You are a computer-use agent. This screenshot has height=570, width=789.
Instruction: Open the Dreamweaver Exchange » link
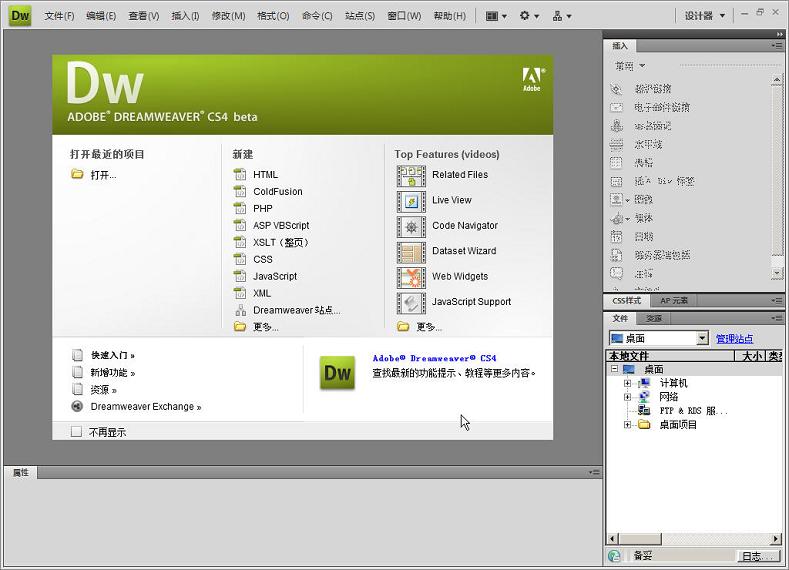pyautogui.click(x=146, y=406)
